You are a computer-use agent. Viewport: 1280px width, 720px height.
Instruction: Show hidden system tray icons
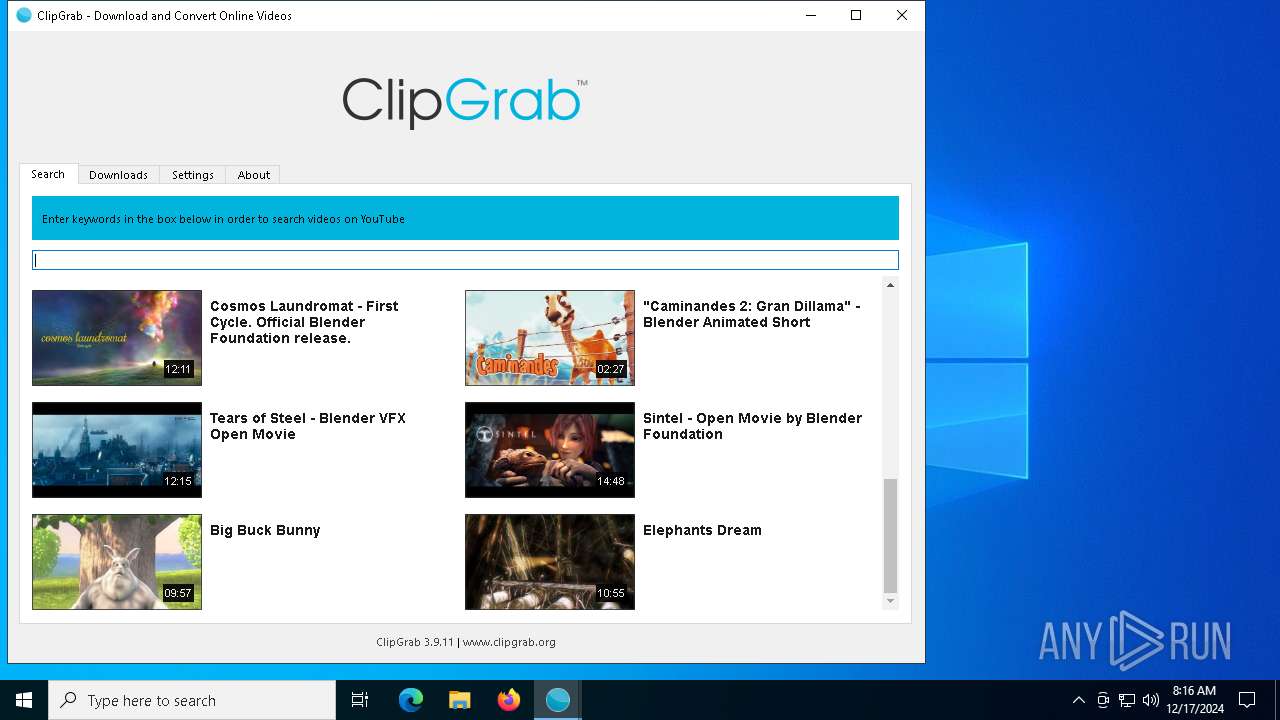(x=1078, y=700)
